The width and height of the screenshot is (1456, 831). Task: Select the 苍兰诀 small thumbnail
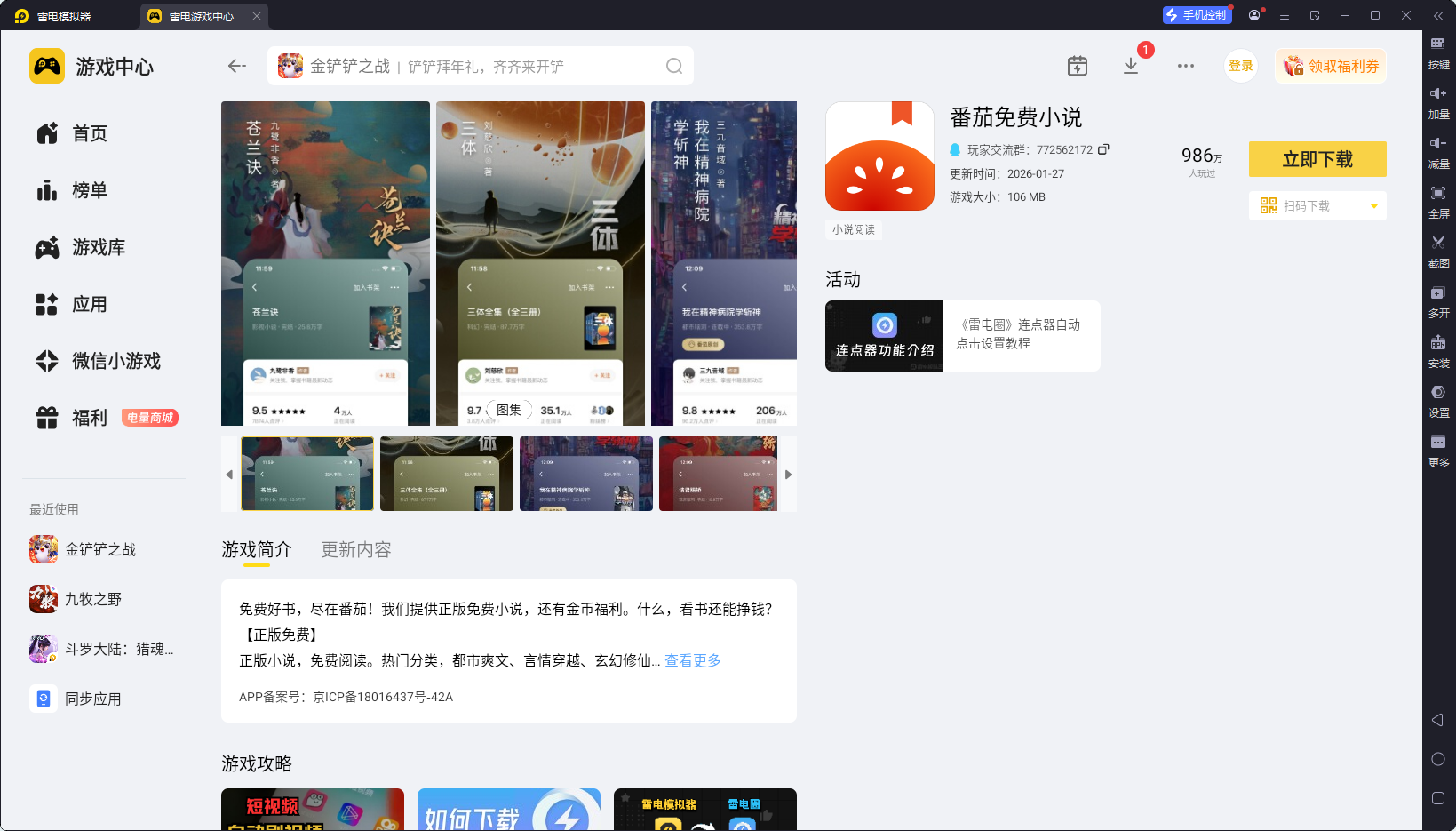coord(307,474)
